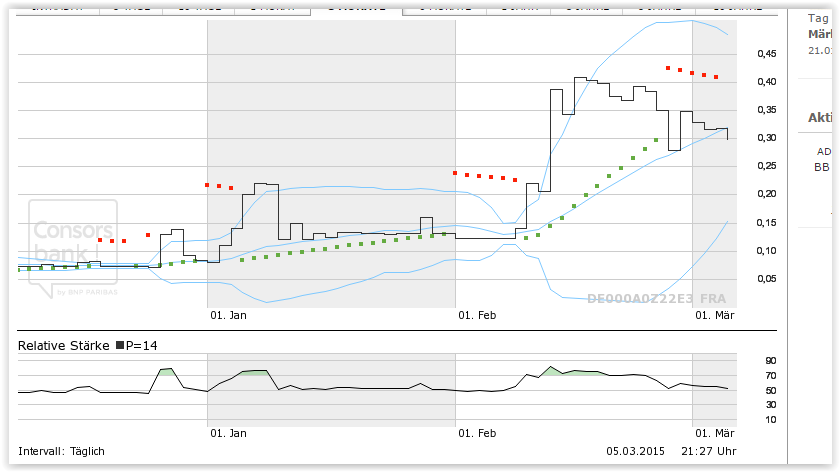The height and width of the screenshot is (472, 840).
Task: Click the 0,05 price axis label
Action: (767, 279)
